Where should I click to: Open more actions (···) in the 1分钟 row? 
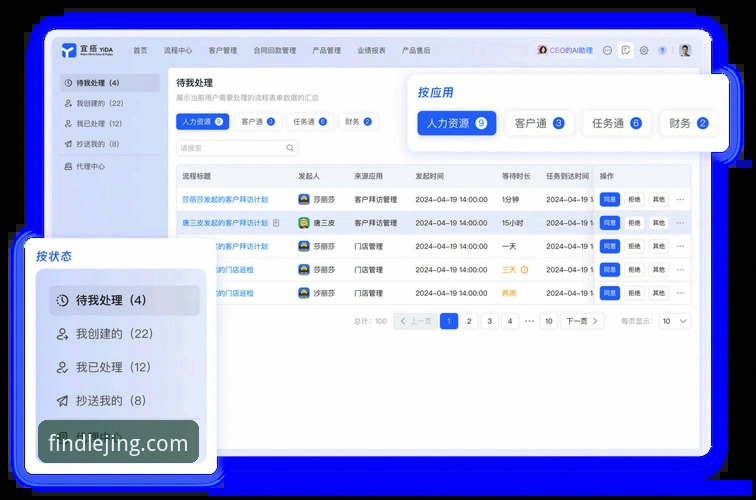tap(680, 199)
